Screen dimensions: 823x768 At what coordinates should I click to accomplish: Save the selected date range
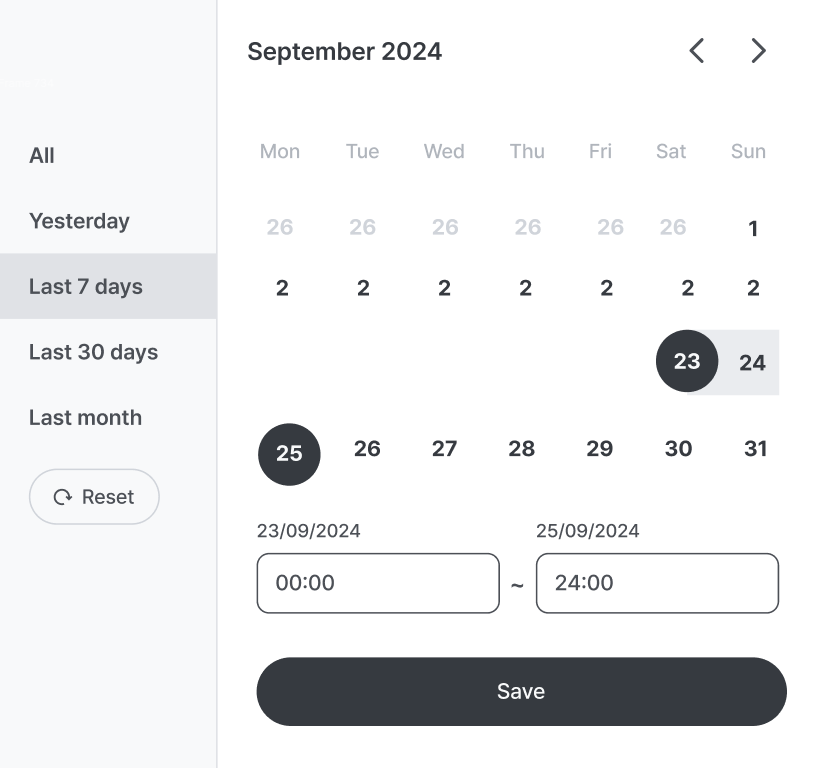pyautogui.click(x=521, y=691)
